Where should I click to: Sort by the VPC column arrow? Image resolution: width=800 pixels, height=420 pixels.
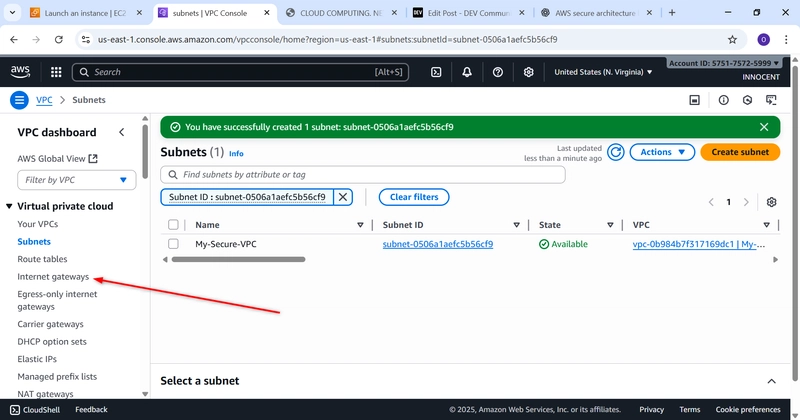pos(766,225)
